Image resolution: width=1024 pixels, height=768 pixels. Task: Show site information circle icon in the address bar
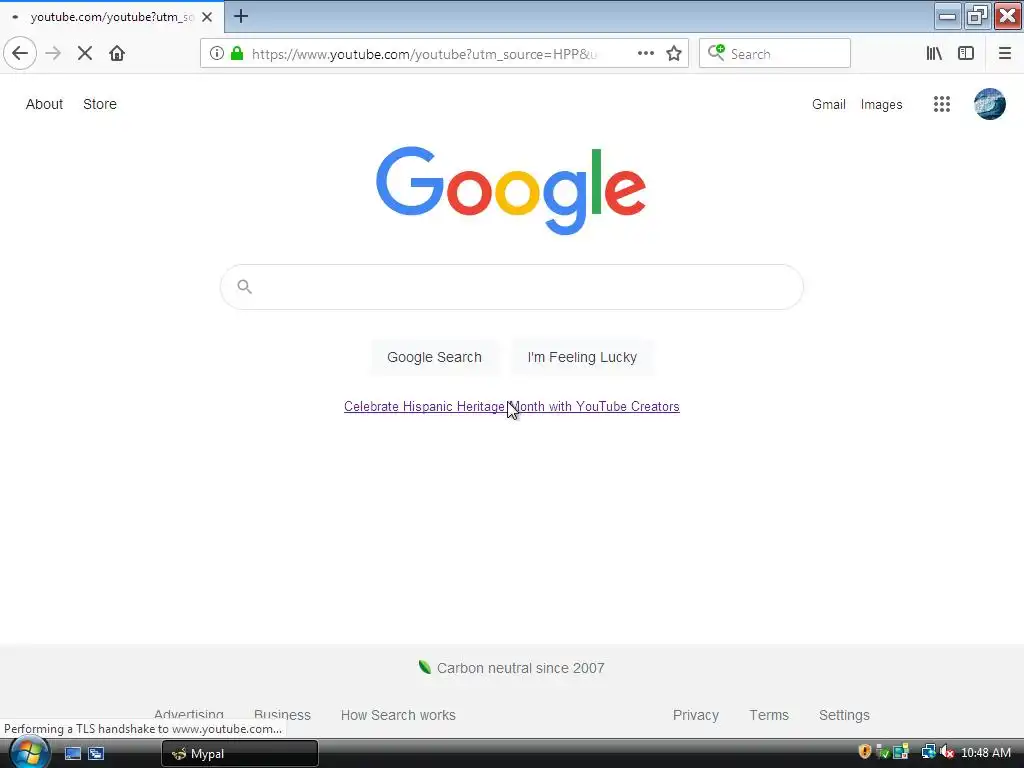click(x=217, y=53)
